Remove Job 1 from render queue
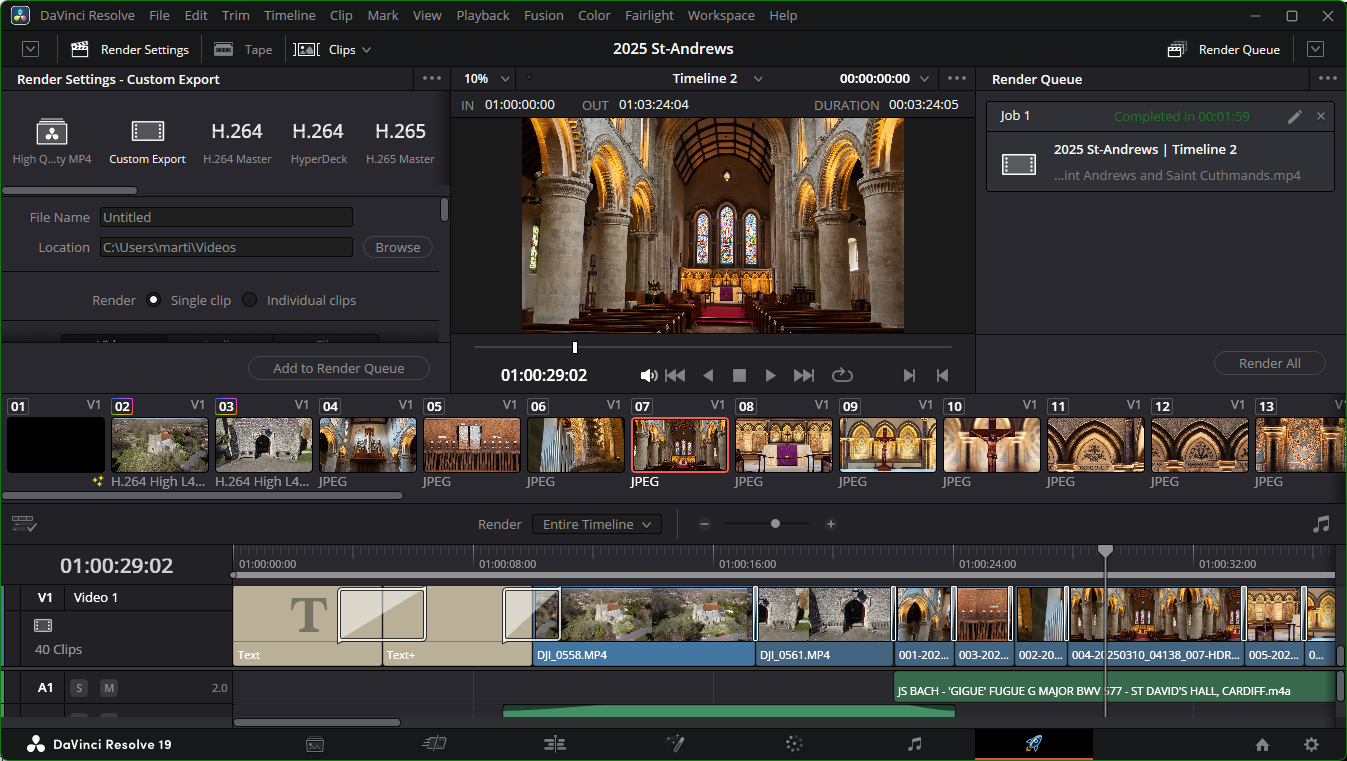This screenshot has width=1347, height=761. pos(1321,117)
